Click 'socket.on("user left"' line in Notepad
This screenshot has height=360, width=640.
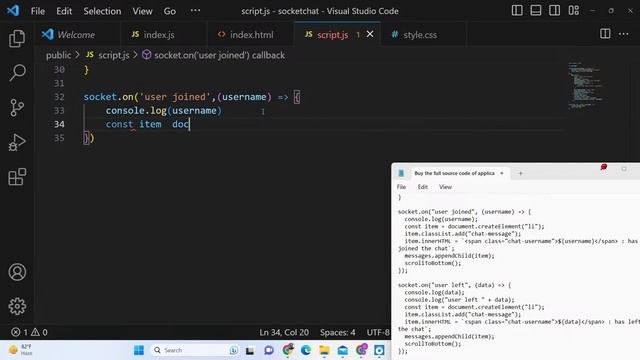click(454, 285)
